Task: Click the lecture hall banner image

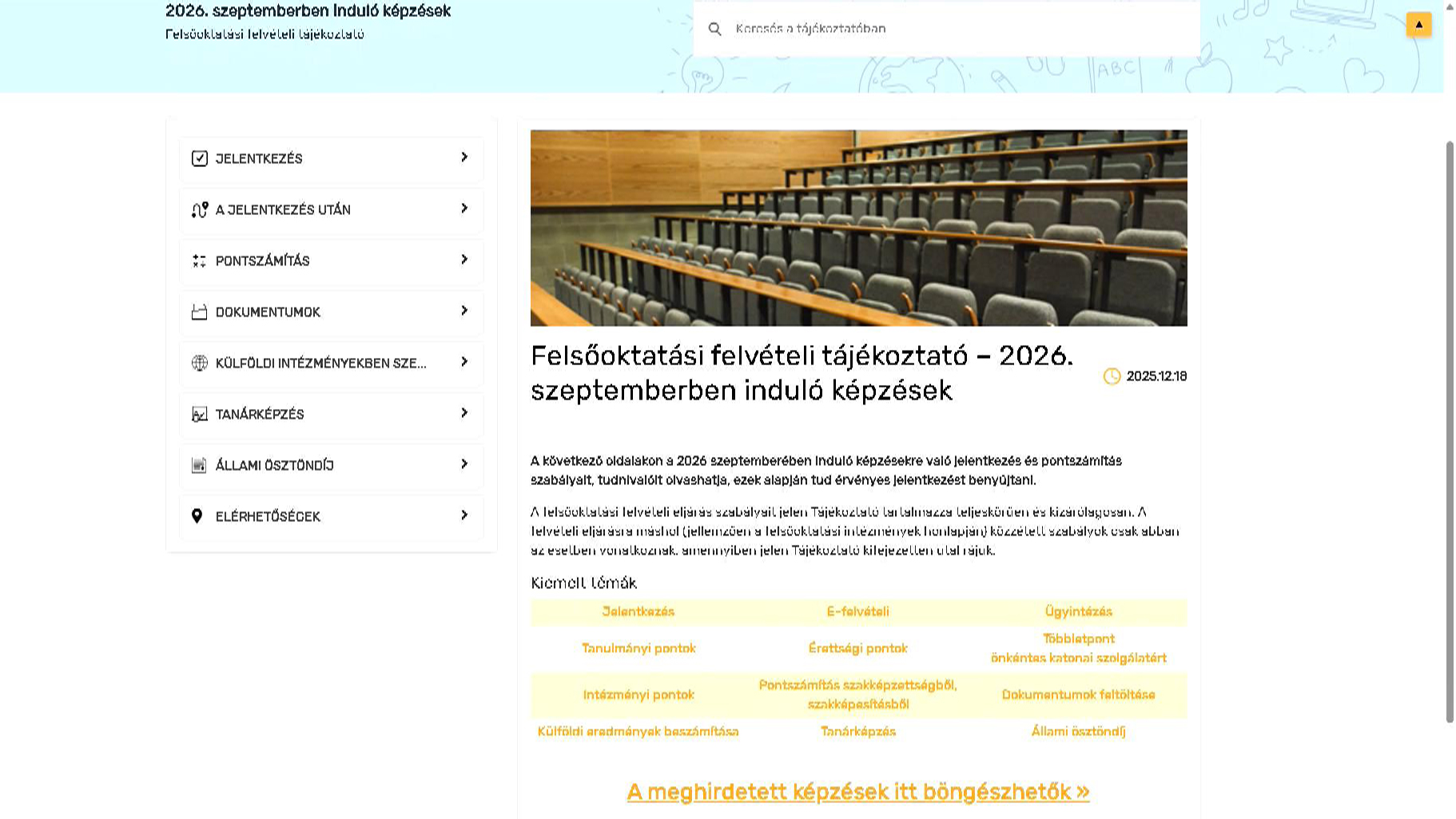Action: 858,228
